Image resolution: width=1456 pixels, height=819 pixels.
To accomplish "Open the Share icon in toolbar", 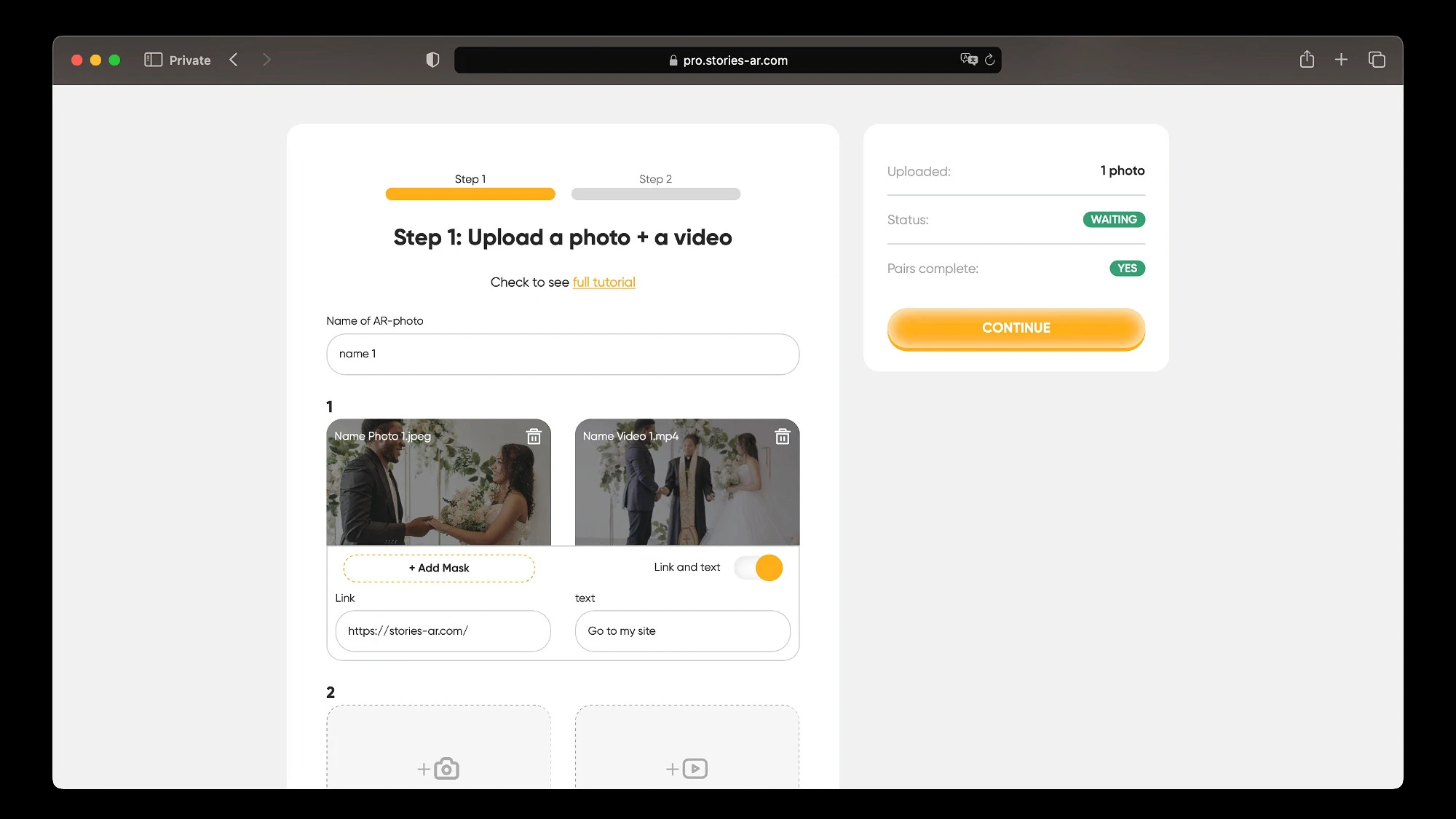I will click(1307, 60).
